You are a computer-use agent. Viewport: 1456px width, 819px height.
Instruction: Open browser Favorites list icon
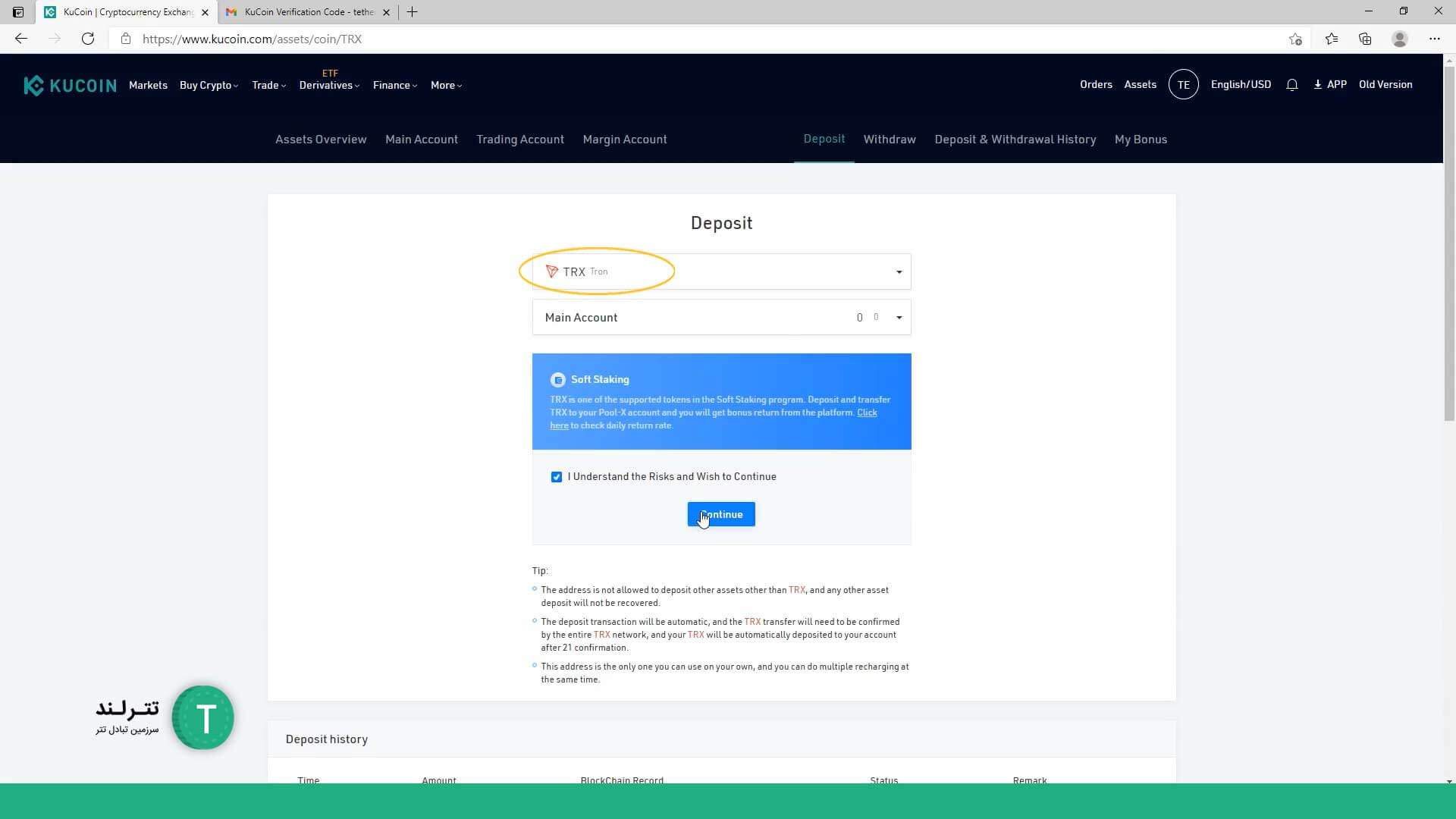coord(1332,39)
